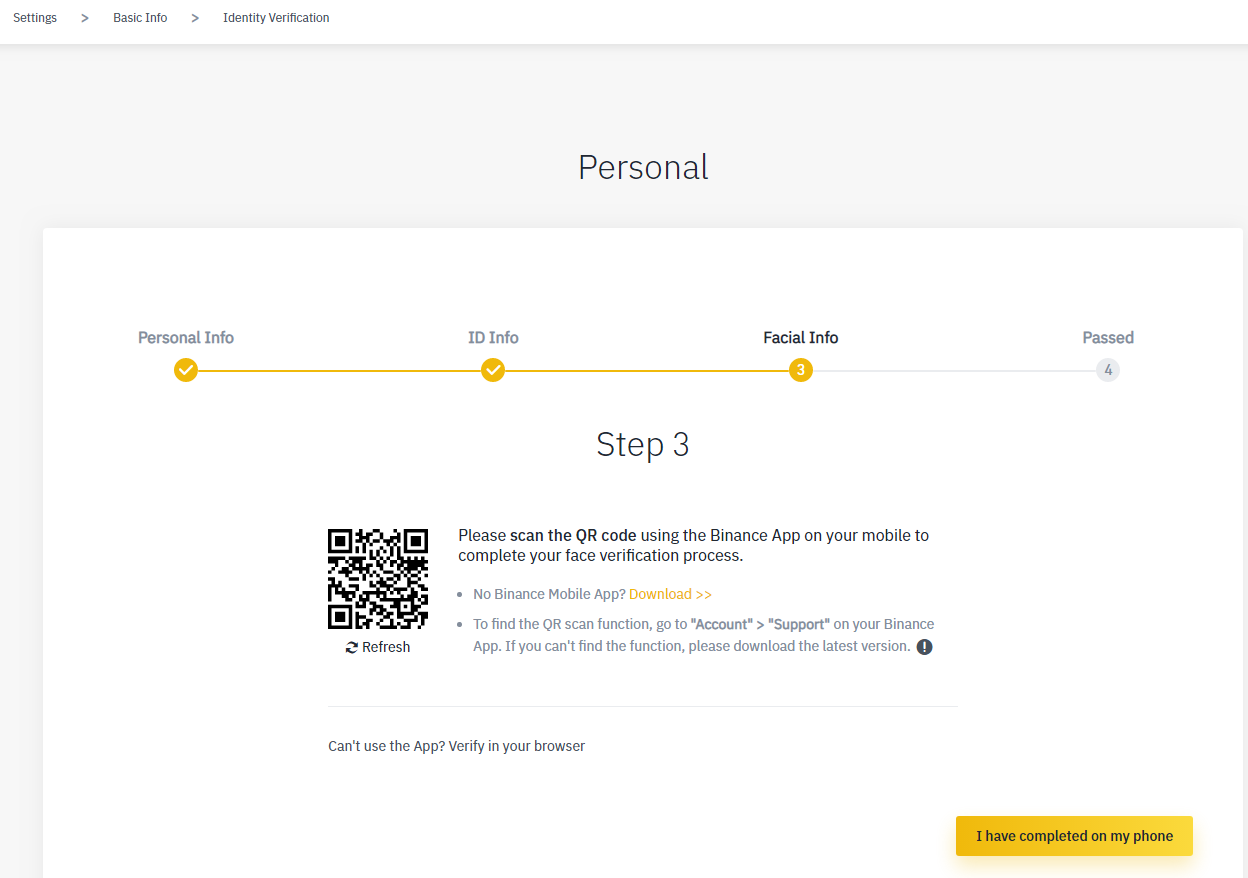Click the Download >> link for Binance App
This screenshot has width=1248, height=878.
(x=670, y=593)
